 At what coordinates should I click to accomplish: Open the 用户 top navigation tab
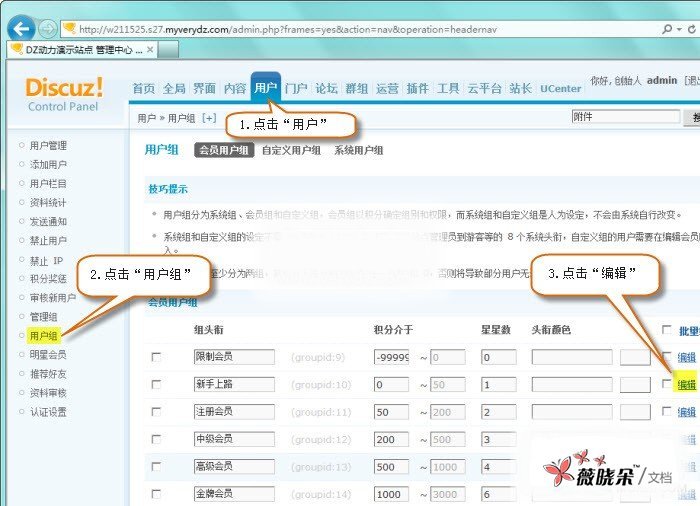265,88
